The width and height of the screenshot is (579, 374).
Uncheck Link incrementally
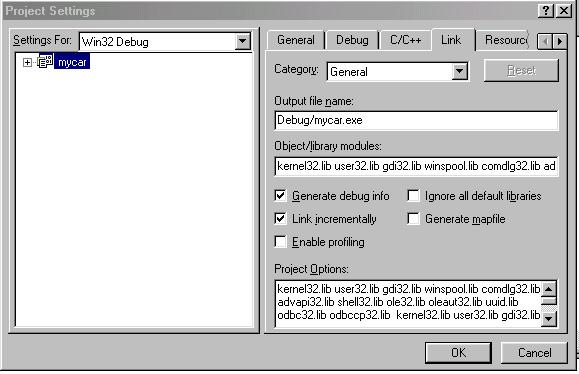(x=280, y=219)
